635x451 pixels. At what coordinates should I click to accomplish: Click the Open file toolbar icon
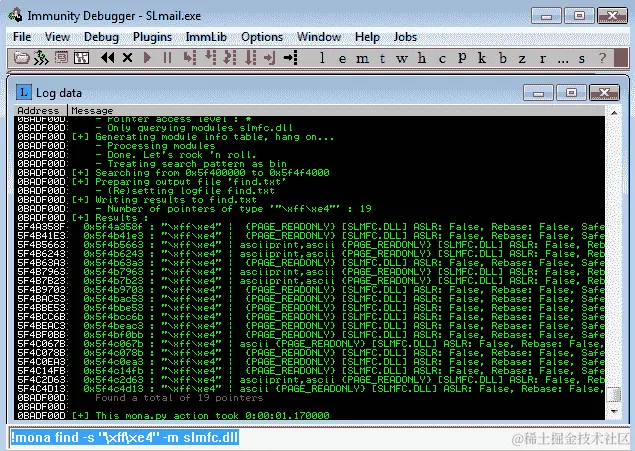point(21,58)
